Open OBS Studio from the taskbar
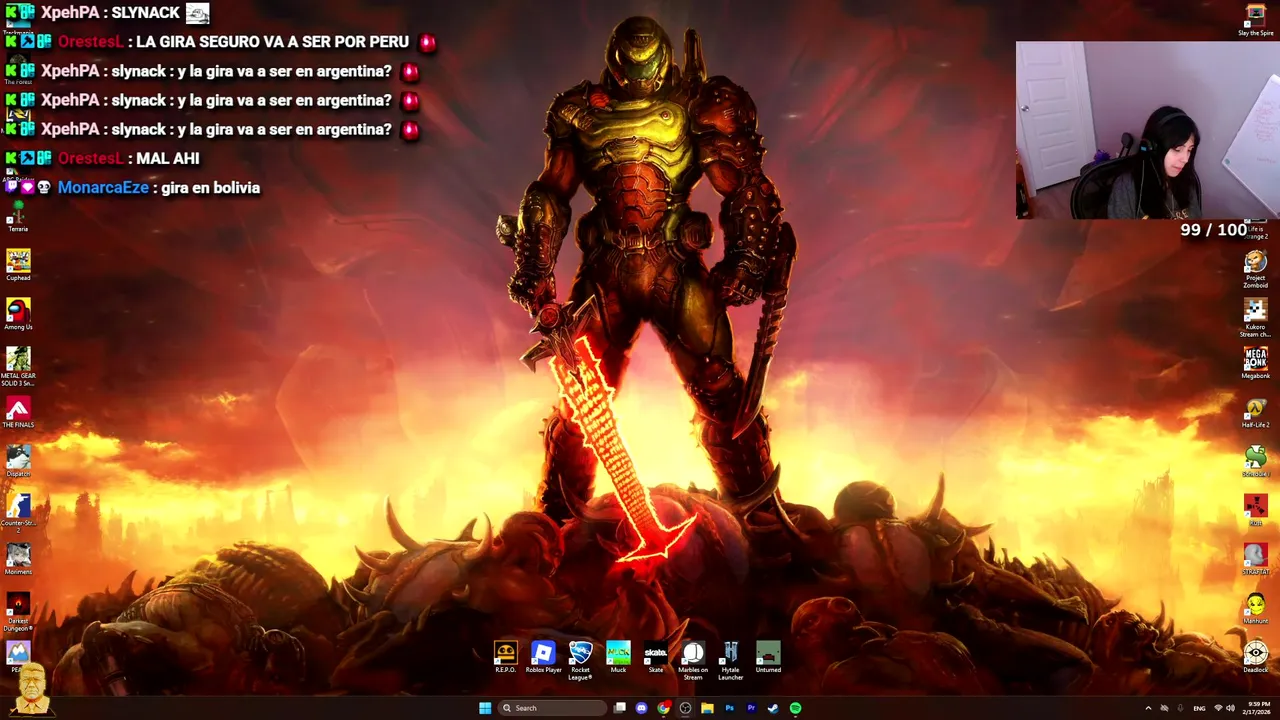The image size is (1280, 720). tap(685, 708)
